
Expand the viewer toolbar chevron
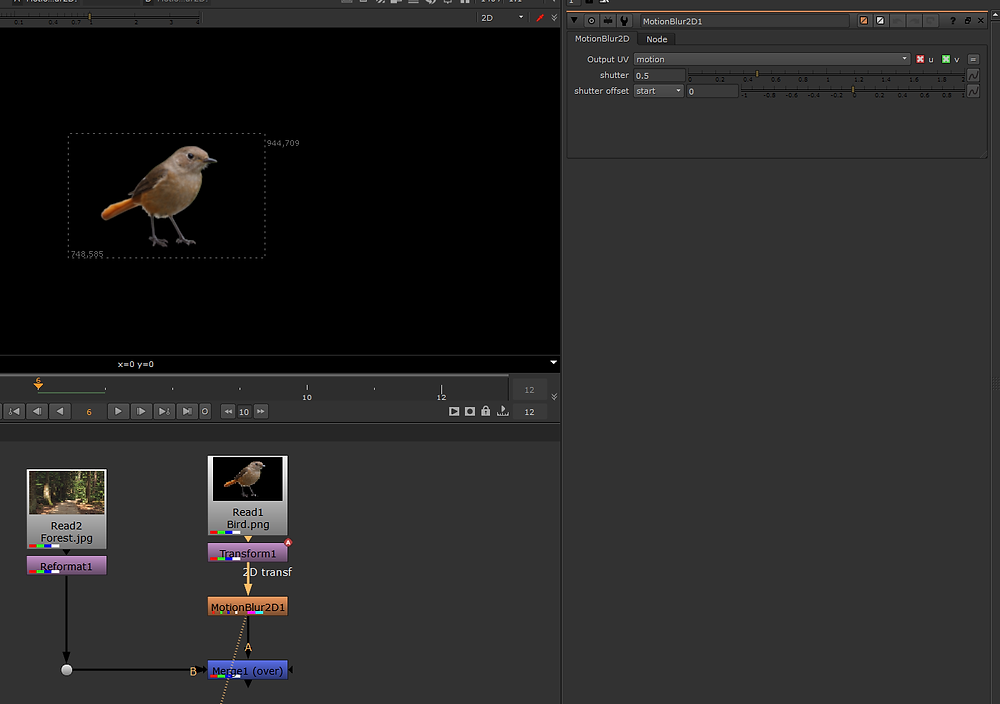click(x=554, y=18)
